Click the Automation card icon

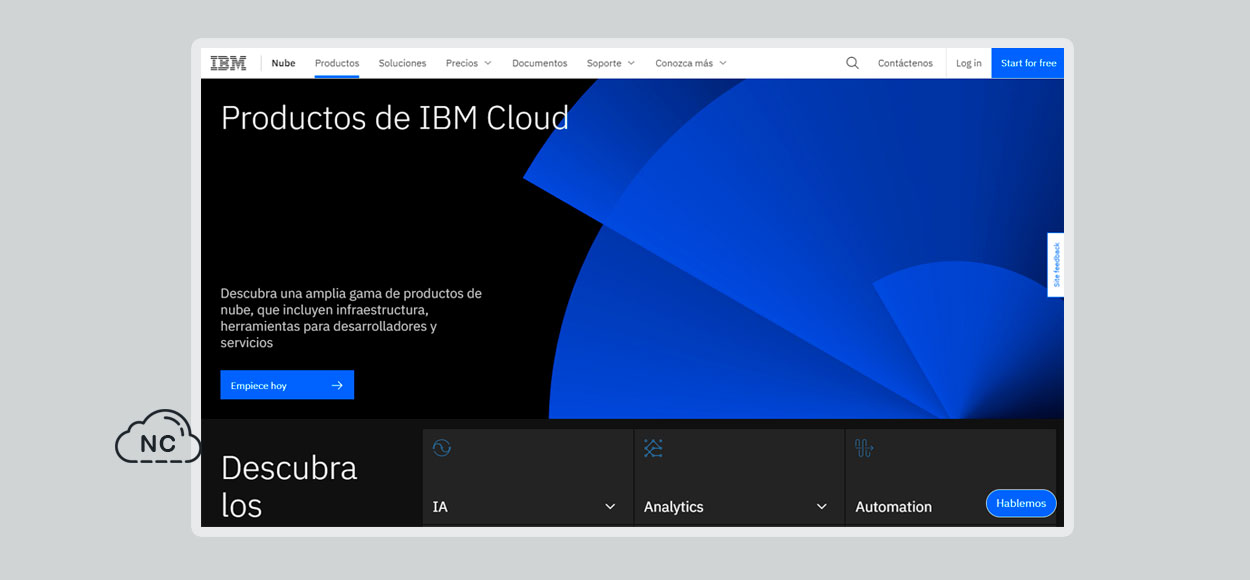pyautogui.click(x=864, y=448)
